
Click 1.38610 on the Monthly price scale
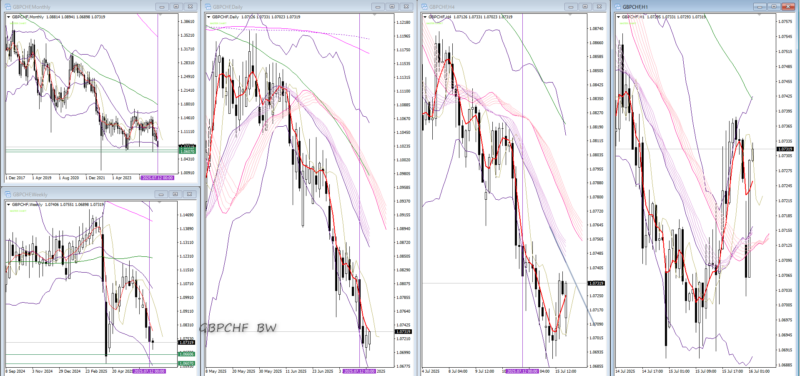[x=187, y=21]
